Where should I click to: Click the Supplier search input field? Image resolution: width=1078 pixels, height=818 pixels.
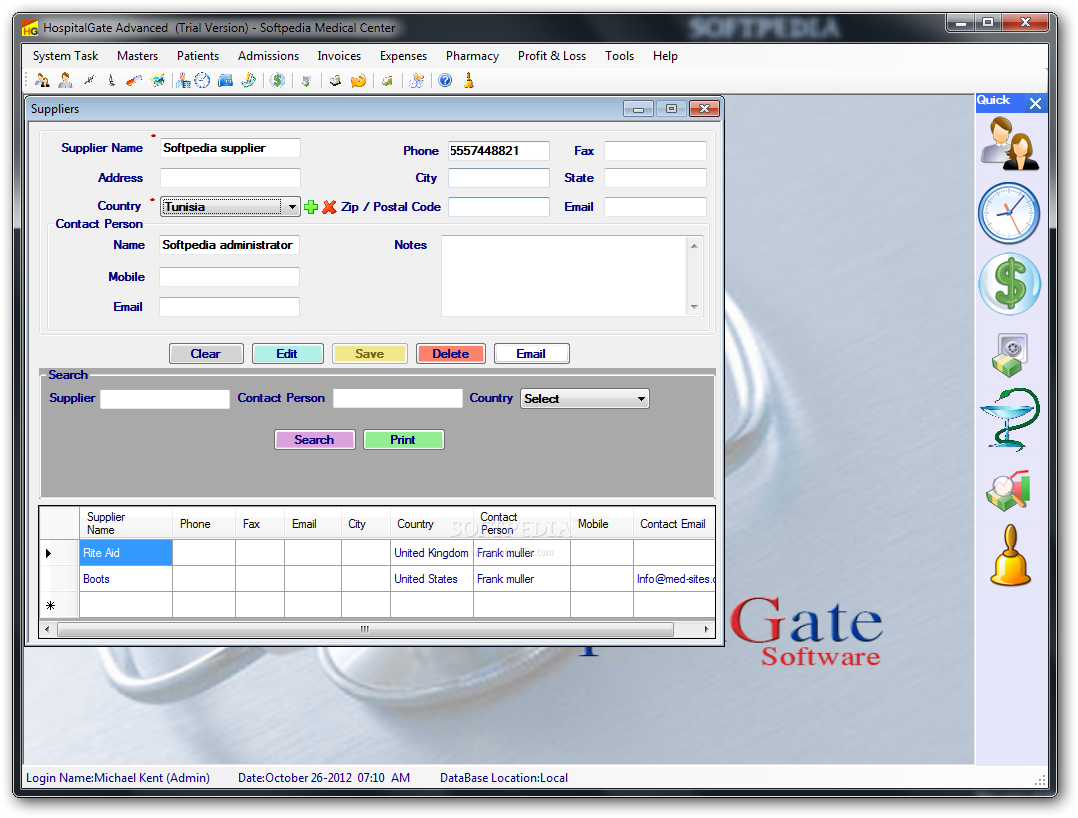point(165,399)
